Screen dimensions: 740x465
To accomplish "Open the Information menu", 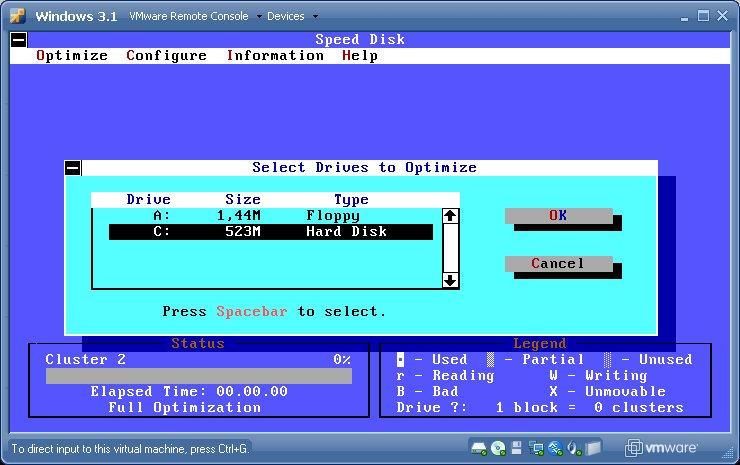I will tap(275, 56).
